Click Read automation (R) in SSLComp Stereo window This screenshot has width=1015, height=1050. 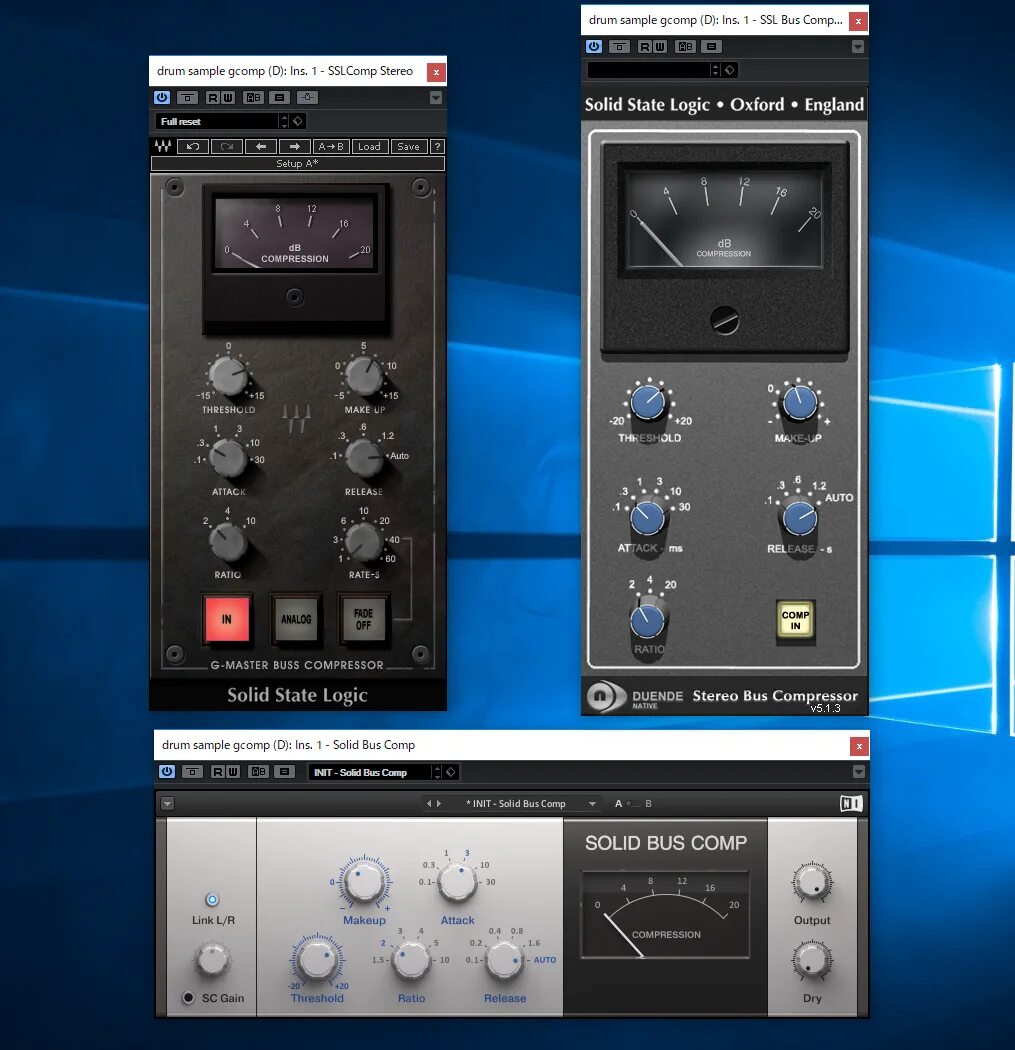click(x=212, y=98)
